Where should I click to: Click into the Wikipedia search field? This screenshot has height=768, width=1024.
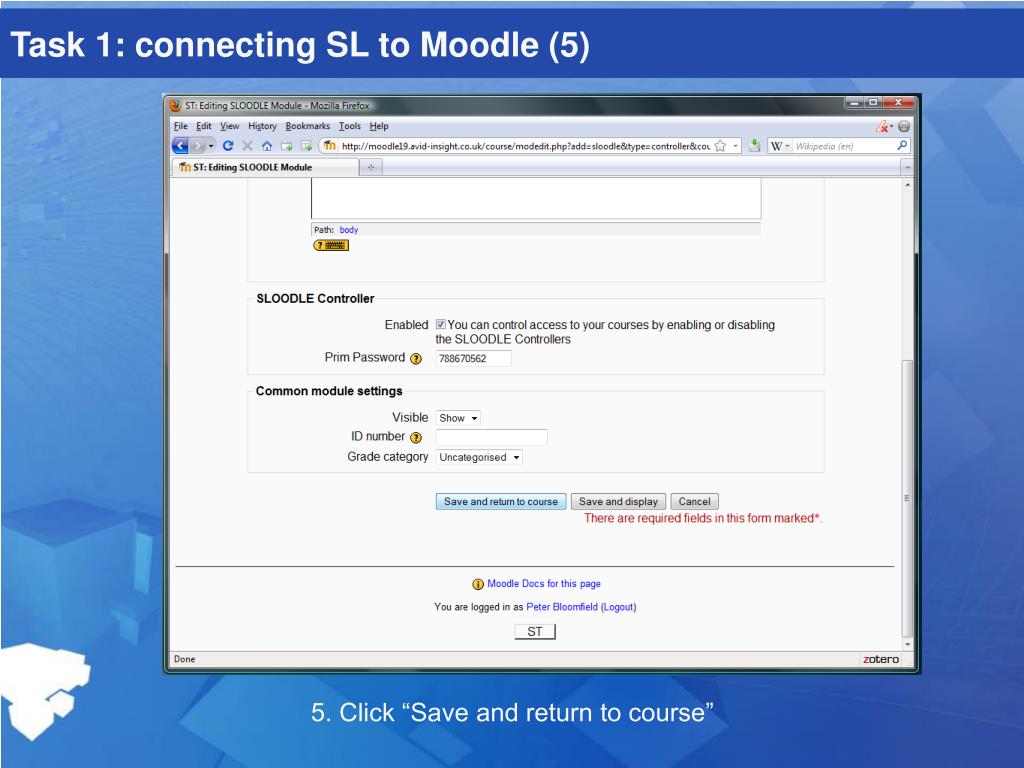pyautogui.click(x=843, y=146)
